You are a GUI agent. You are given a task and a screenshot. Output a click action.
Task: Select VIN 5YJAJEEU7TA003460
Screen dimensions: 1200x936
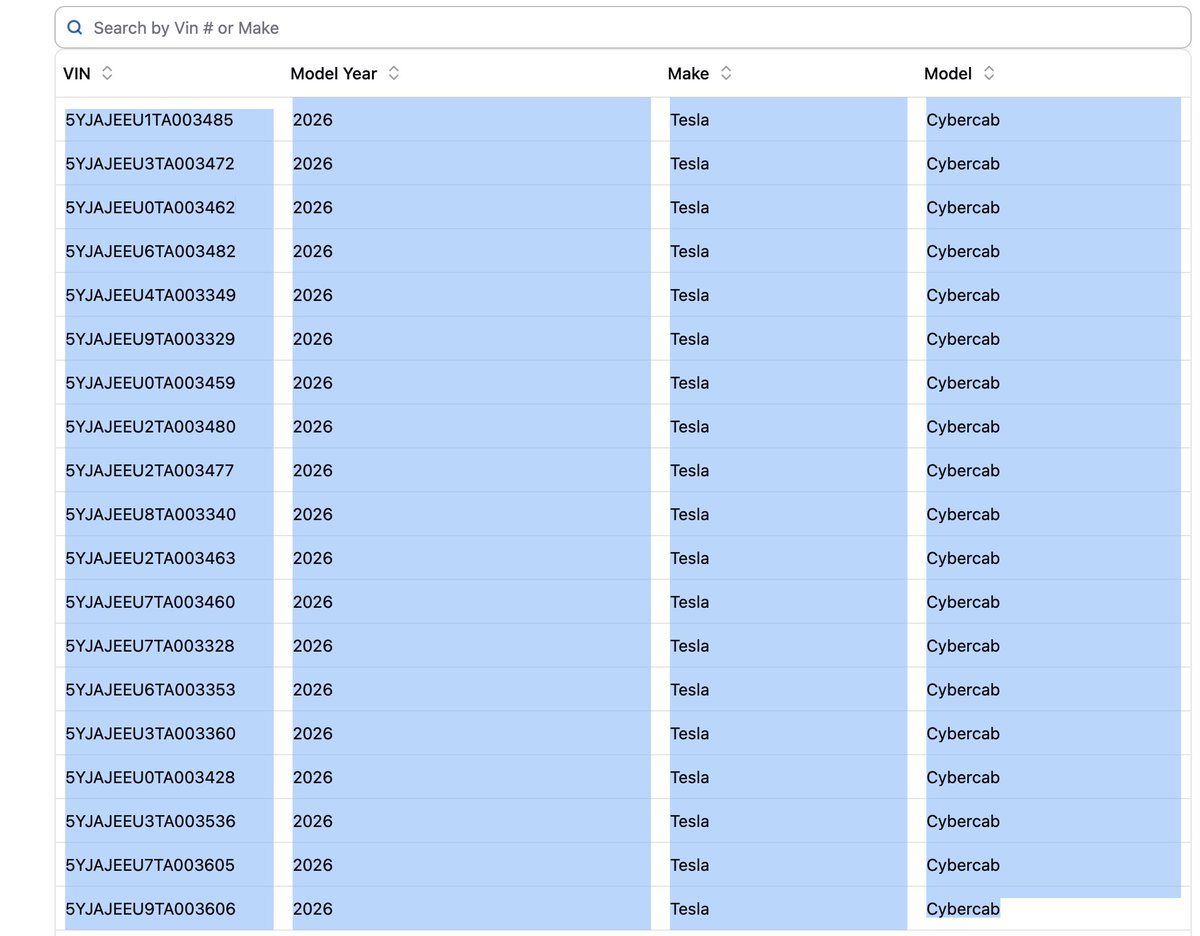pyautogui.click(x=150, y=603)
